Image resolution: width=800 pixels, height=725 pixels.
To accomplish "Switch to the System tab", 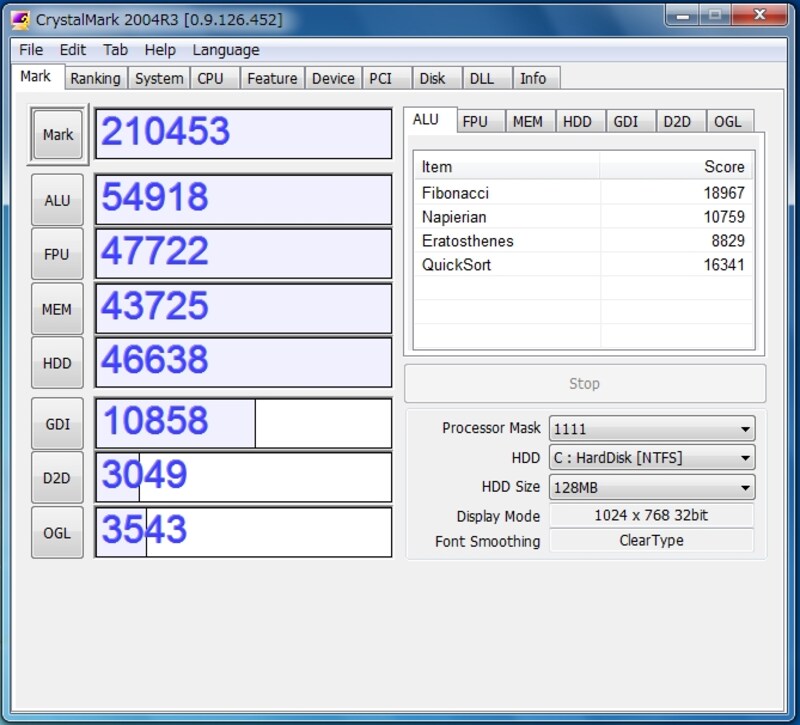I will [x=158, y=77].
